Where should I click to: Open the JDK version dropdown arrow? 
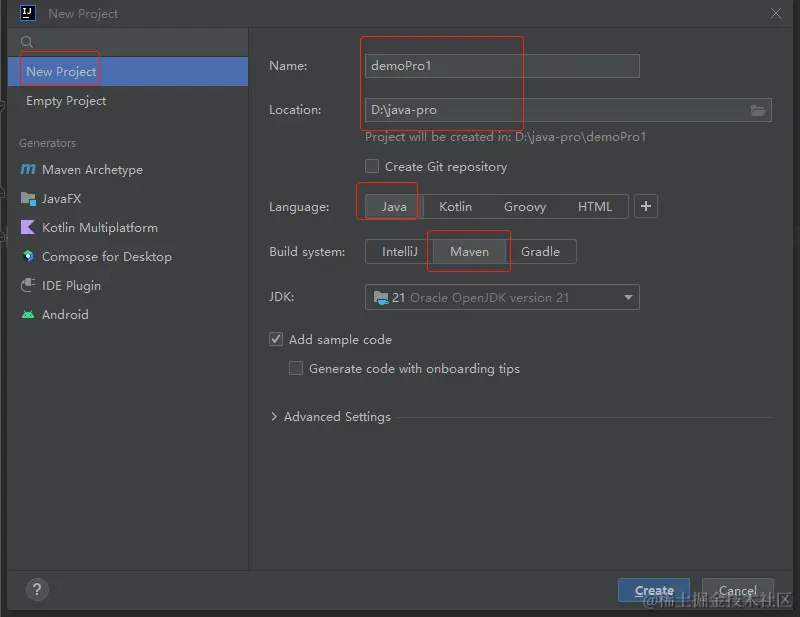pos(629,298)
